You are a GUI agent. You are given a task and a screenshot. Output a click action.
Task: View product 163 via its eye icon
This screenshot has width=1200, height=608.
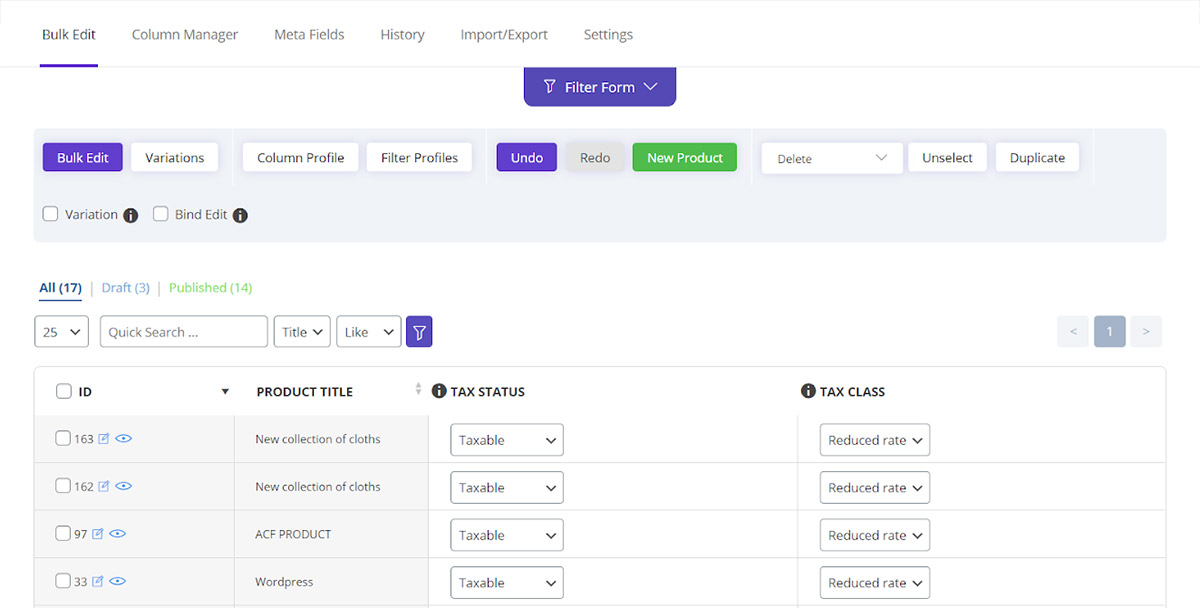(124, 438)
